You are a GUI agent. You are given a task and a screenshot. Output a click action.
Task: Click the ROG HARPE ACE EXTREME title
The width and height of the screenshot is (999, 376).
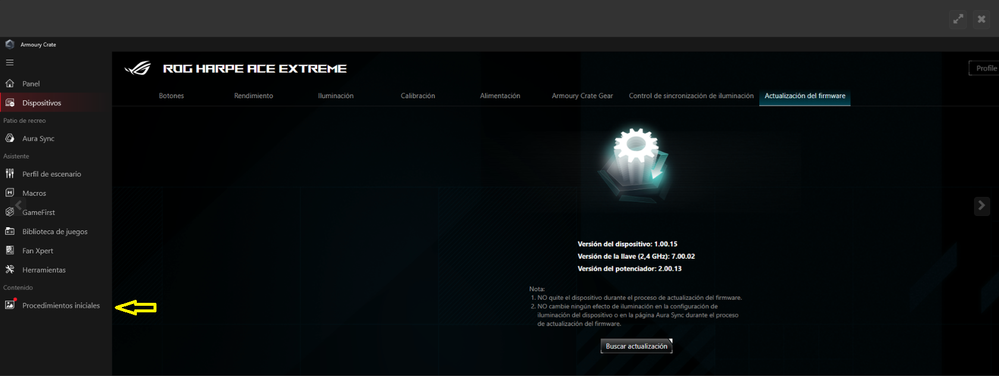[255, 68]
